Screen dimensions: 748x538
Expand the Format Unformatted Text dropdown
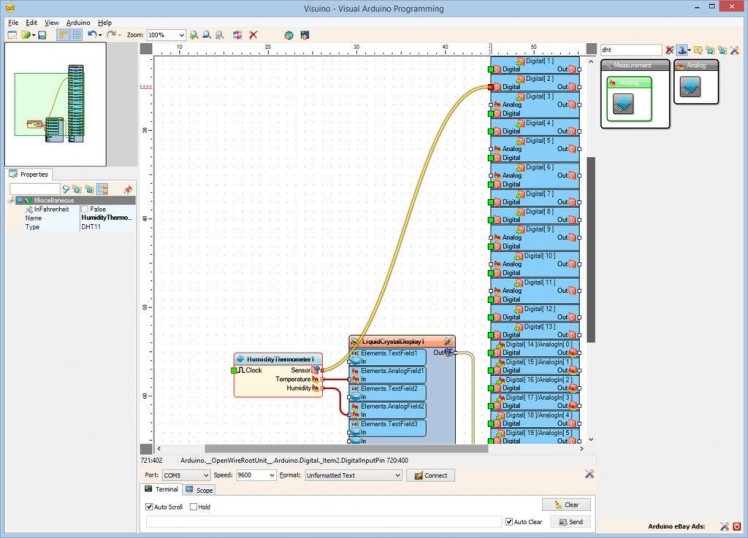pos(397,475)
